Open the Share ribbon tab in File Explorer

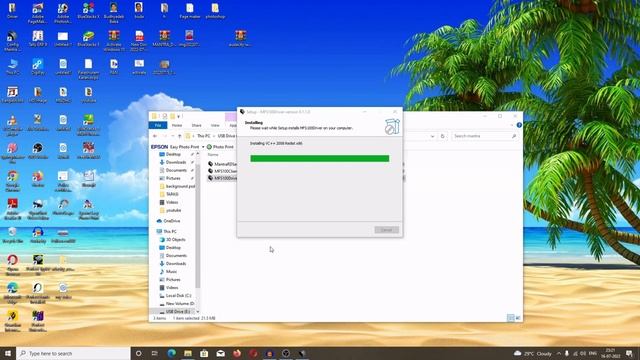(196, 125)
